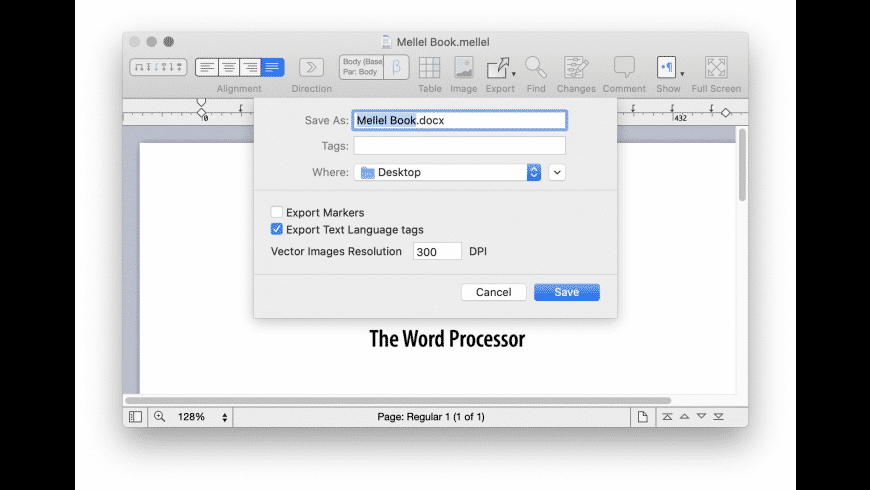Click the Page: Regular 1 status text
The width and height of the screenshot is (870, 490).
431,417
